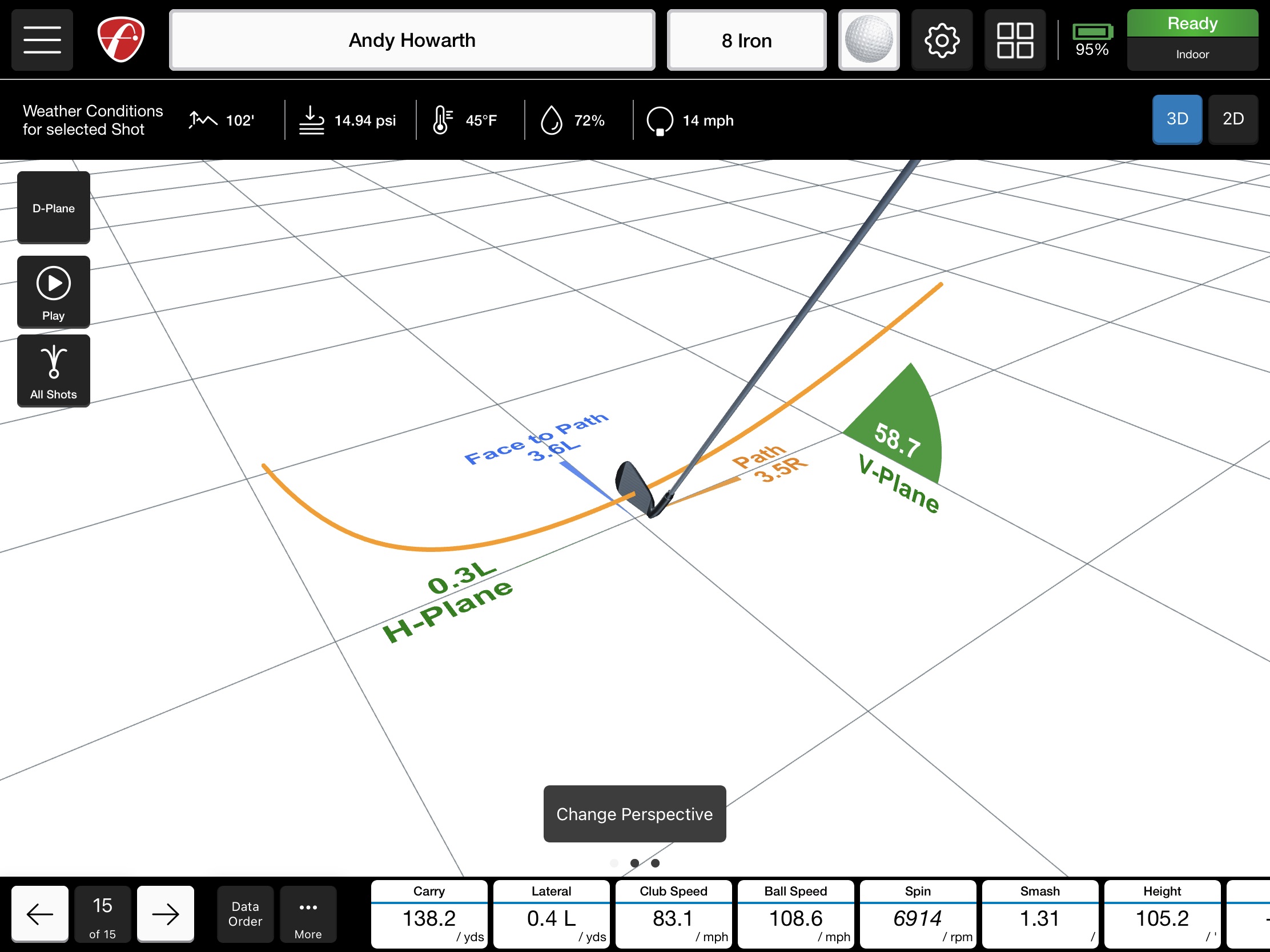The width and height of the screenshot is (1270, 952).
Task: Click the wind speed indicator
Action: point(689,120)
